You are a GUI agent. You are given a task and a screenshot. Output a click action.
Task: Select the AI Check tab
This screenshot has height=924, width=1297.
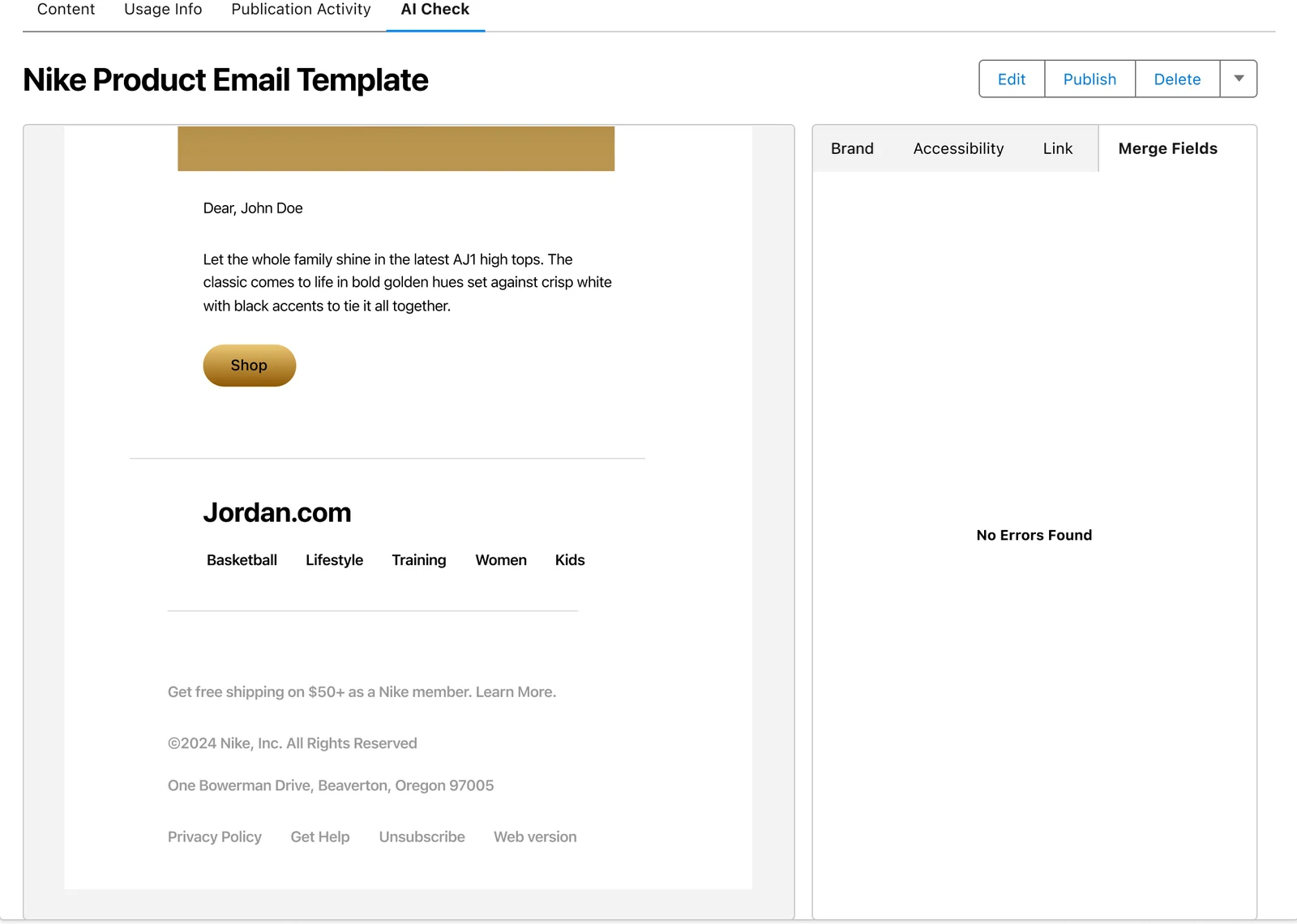(435, 10)
